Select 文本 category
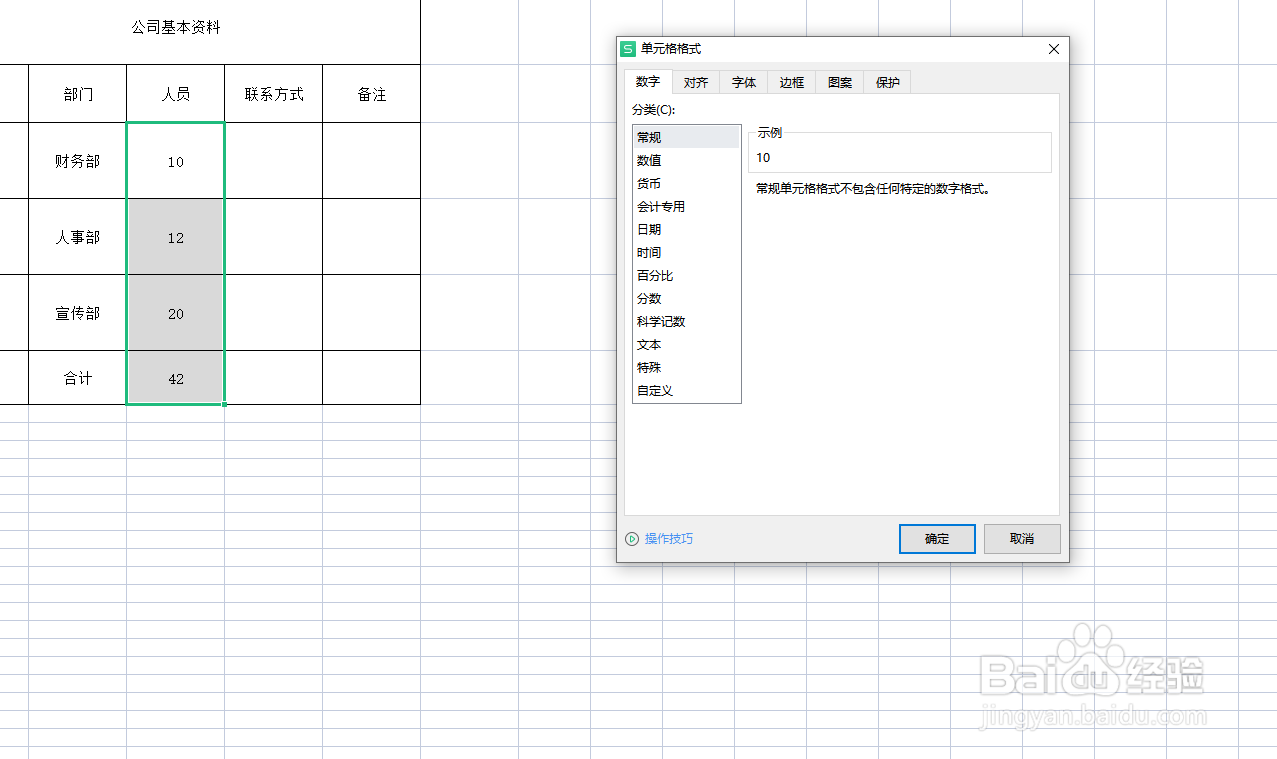1277x759 pixels. [x=686, y=344]
